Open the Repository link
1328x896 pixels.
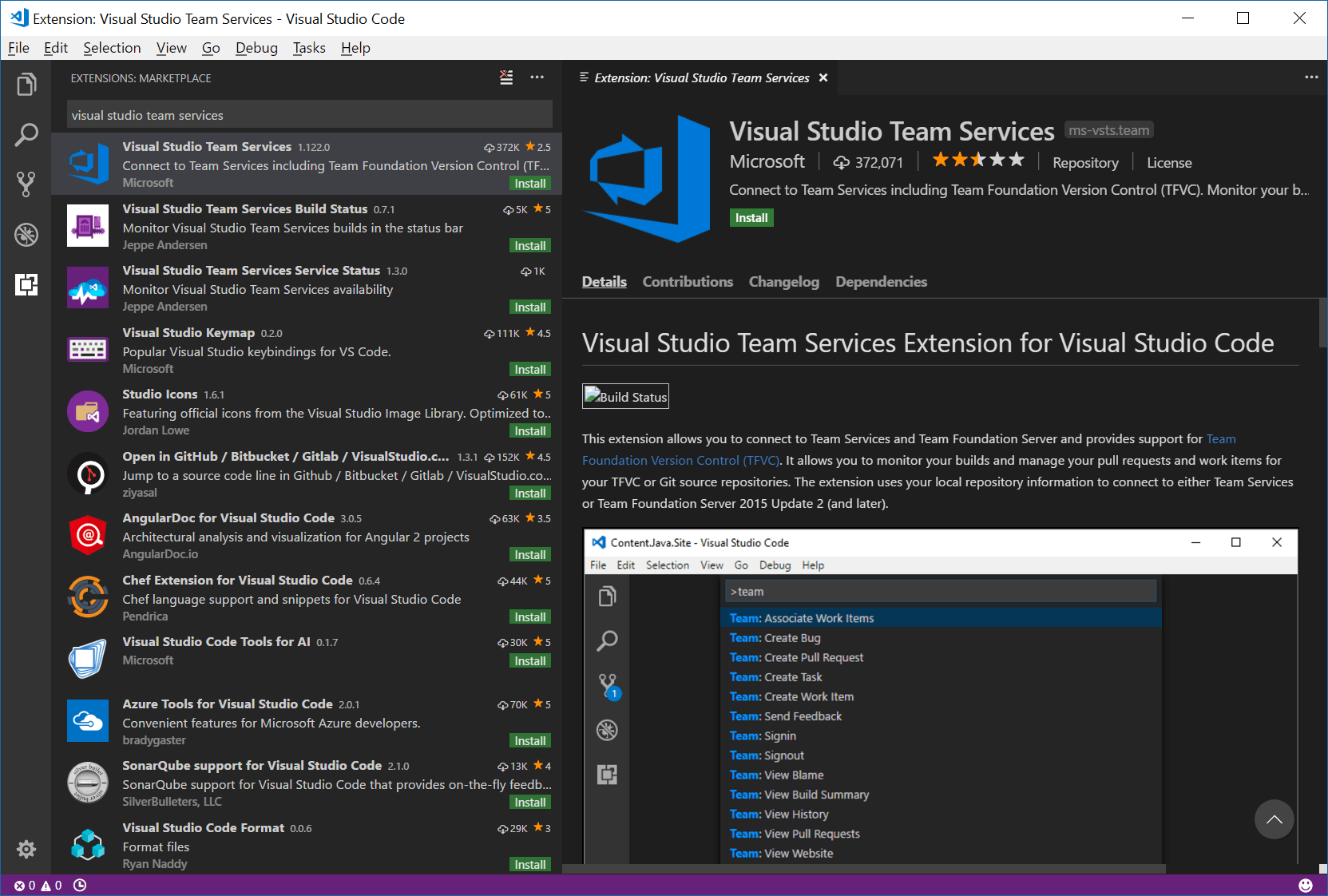tap(1084, 162)
